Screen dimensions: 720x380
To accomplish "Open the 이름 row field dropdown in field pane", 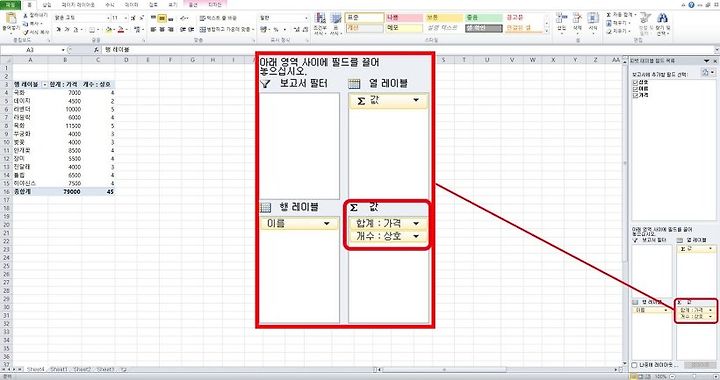I will click(x=665, y=310).
